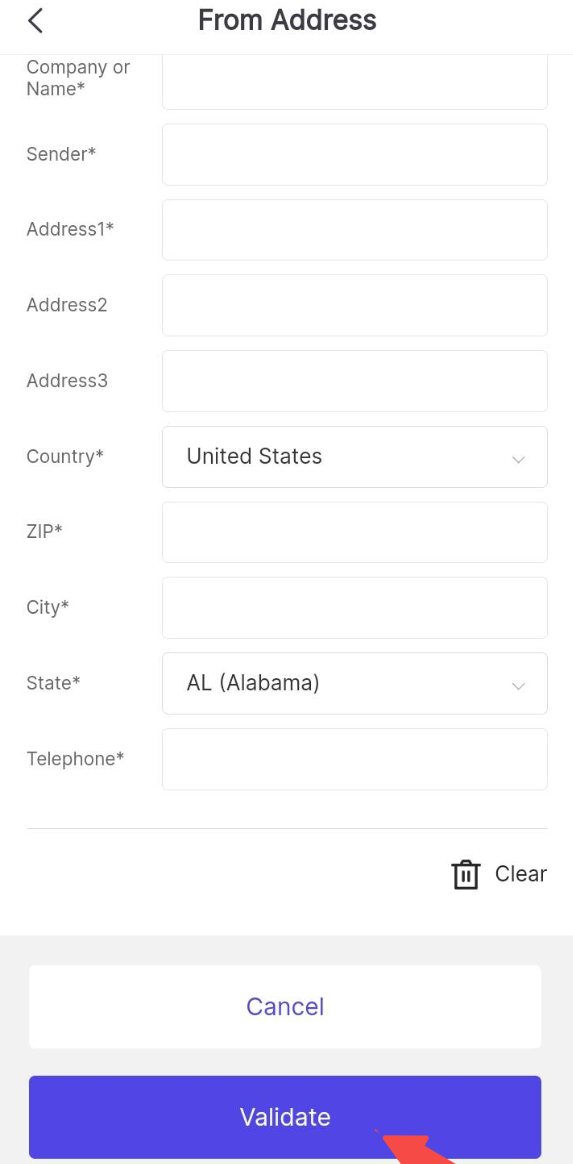Click the Cancel button
This screenshot has height=1164, width=573.
coord(285,1007)
